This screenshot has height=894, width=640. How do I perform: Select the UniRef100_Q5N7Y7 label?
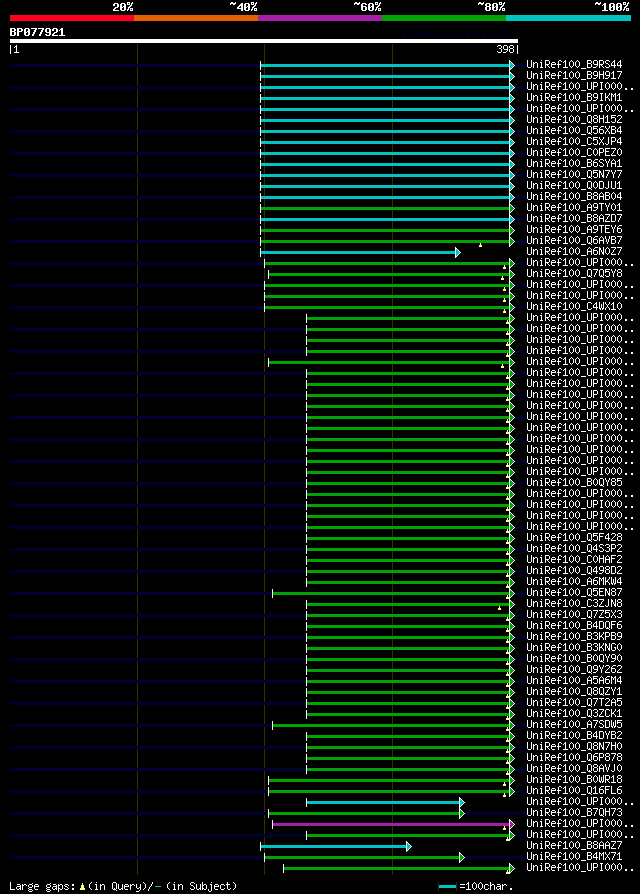[x=574, y=174]
